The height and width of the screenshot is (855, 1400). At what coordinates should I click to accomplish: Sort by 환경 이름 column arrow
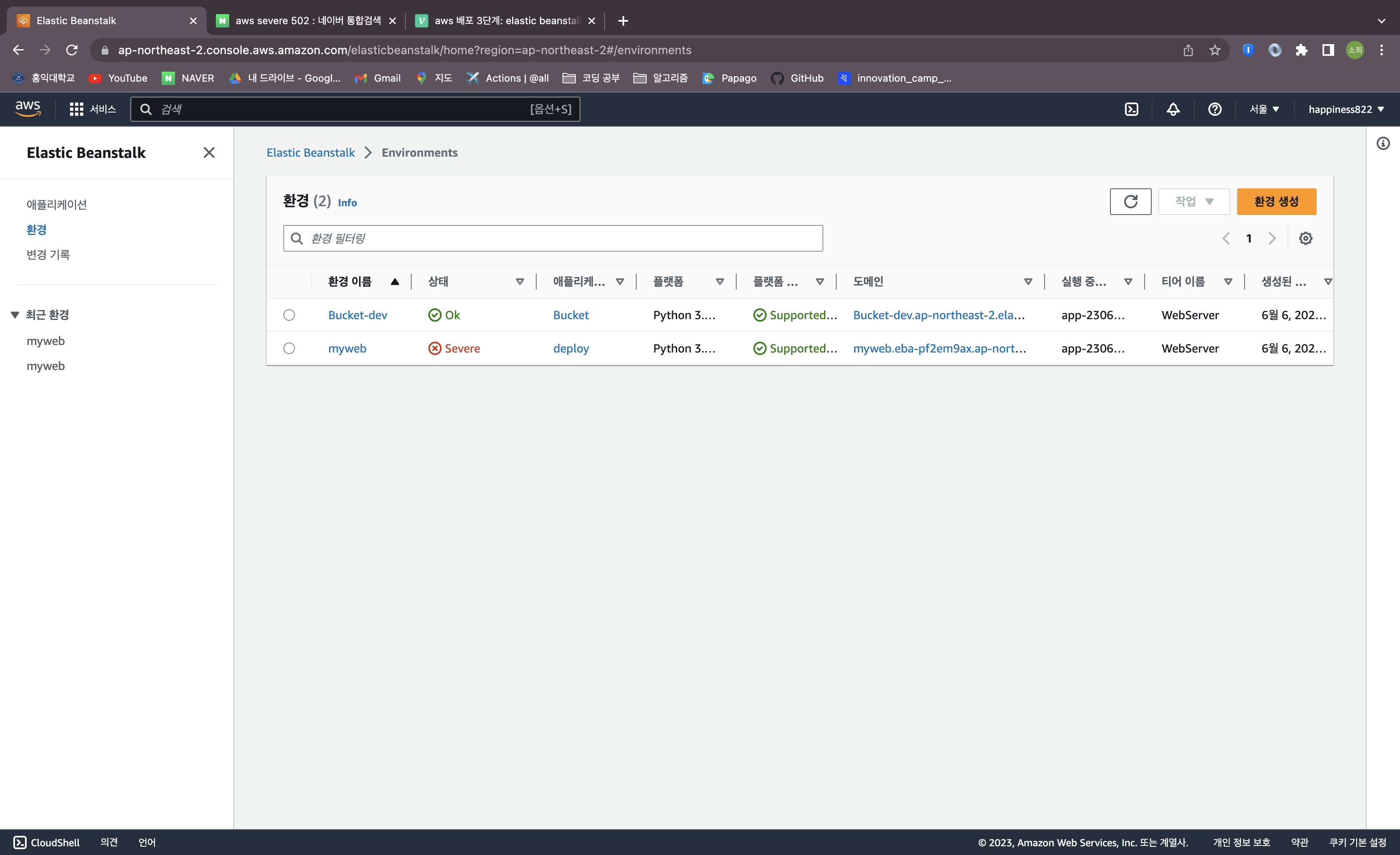coord(395,282)
